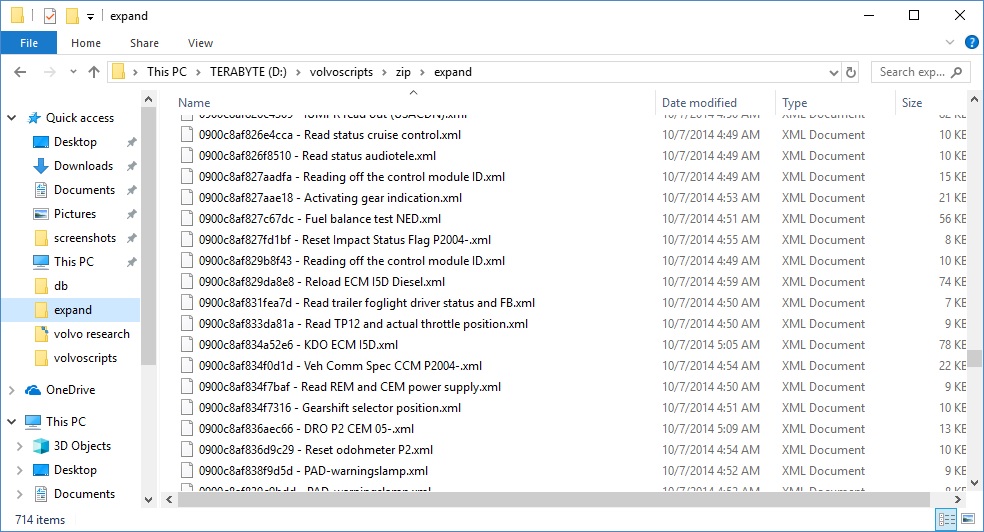The height and width of the screenshot is (532, 984).
Task: Switch to the View ribbon tab
Action: tap(200, 43)
